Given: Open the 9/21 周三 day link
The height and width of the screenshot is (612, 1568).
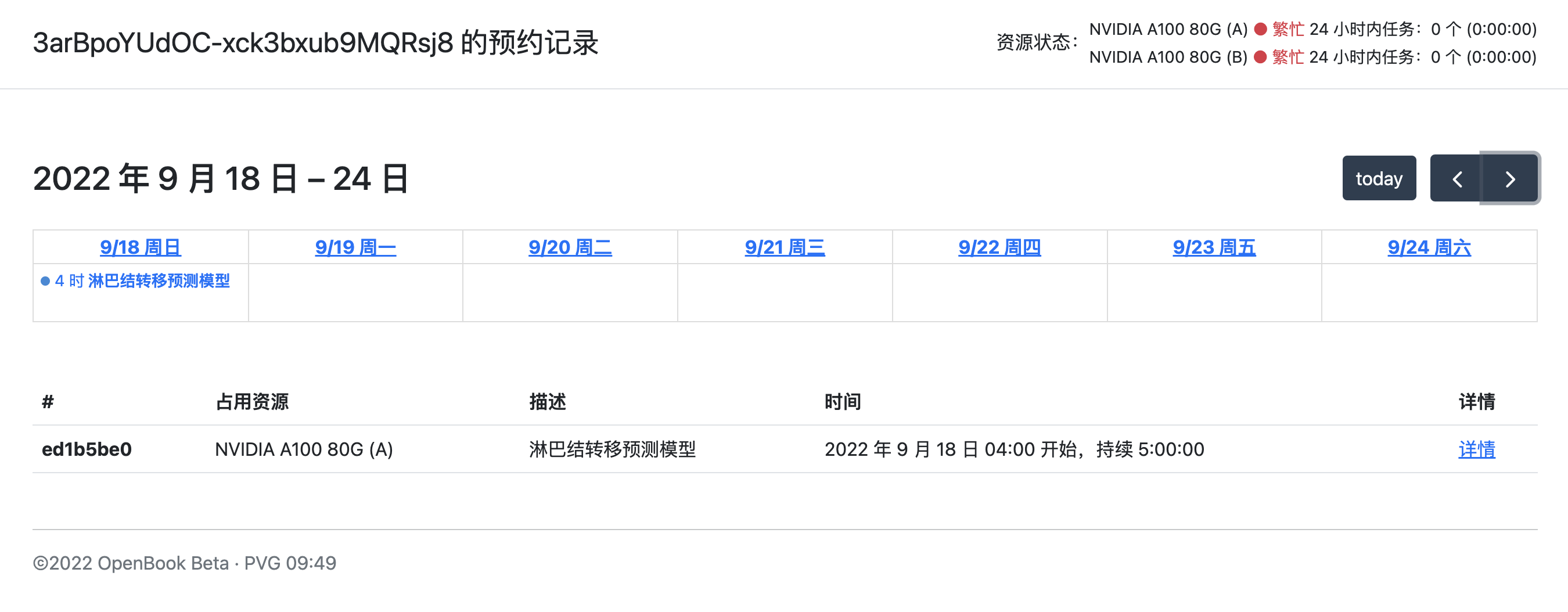Looking at the screenshot, I should point(785,247).
